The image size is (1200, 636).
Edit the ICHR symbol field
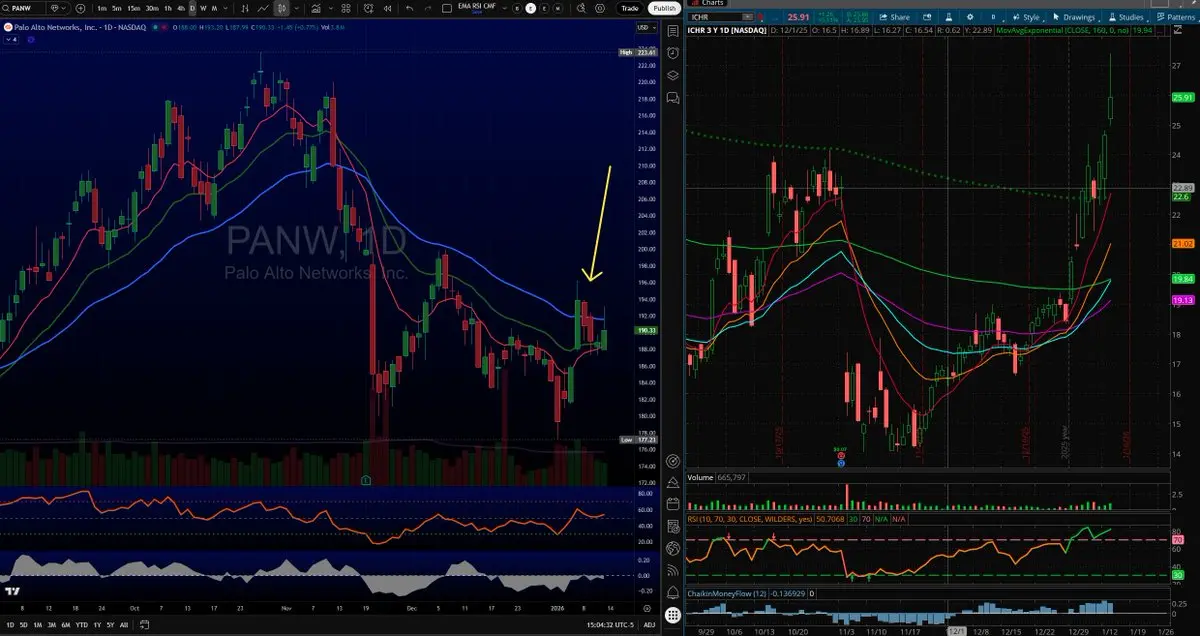(x=716, y=17)
